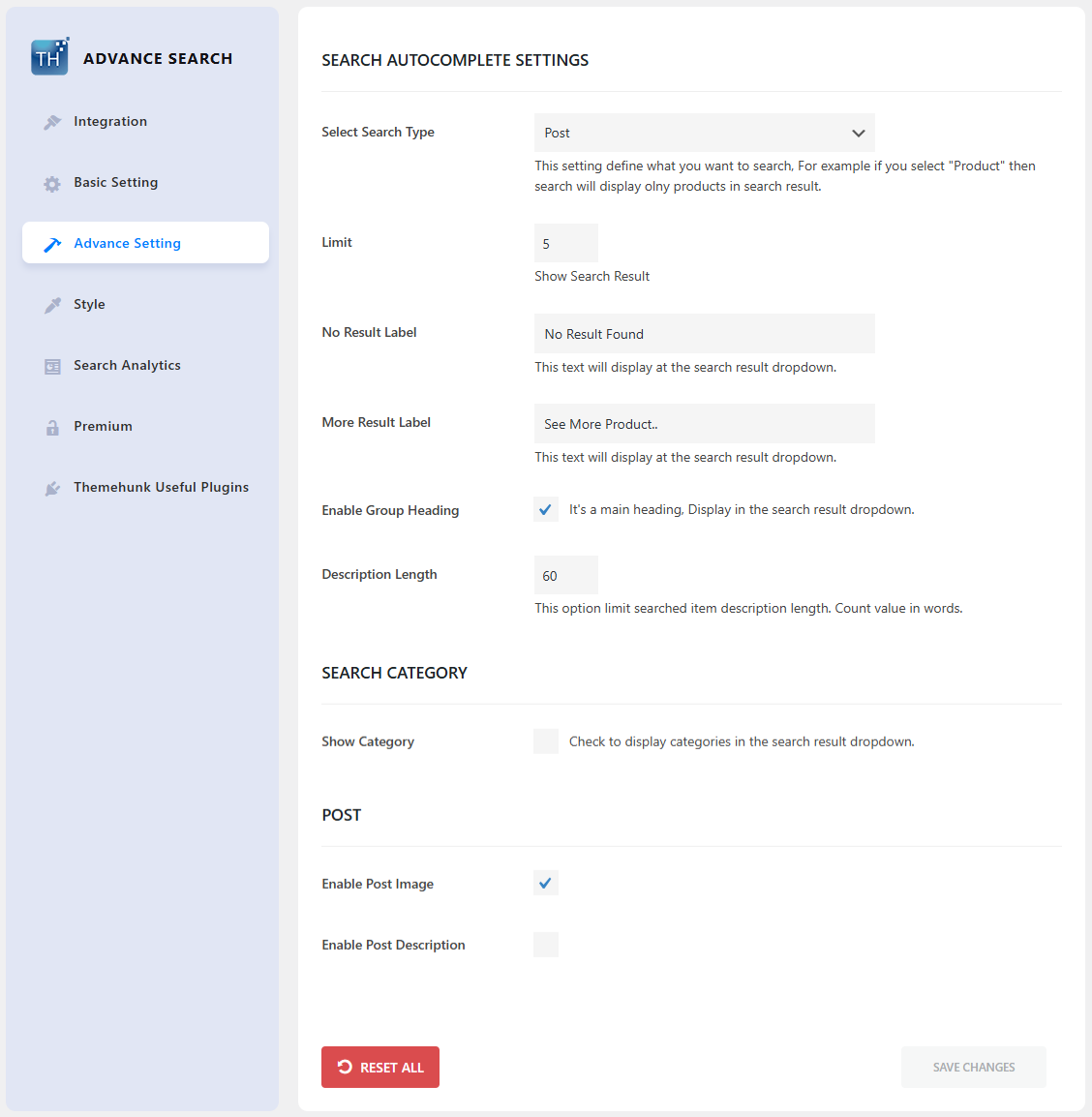This screenshot has height=1117, width=1092.
Task: Select the Integration pin icon
Action: point(52,122)
